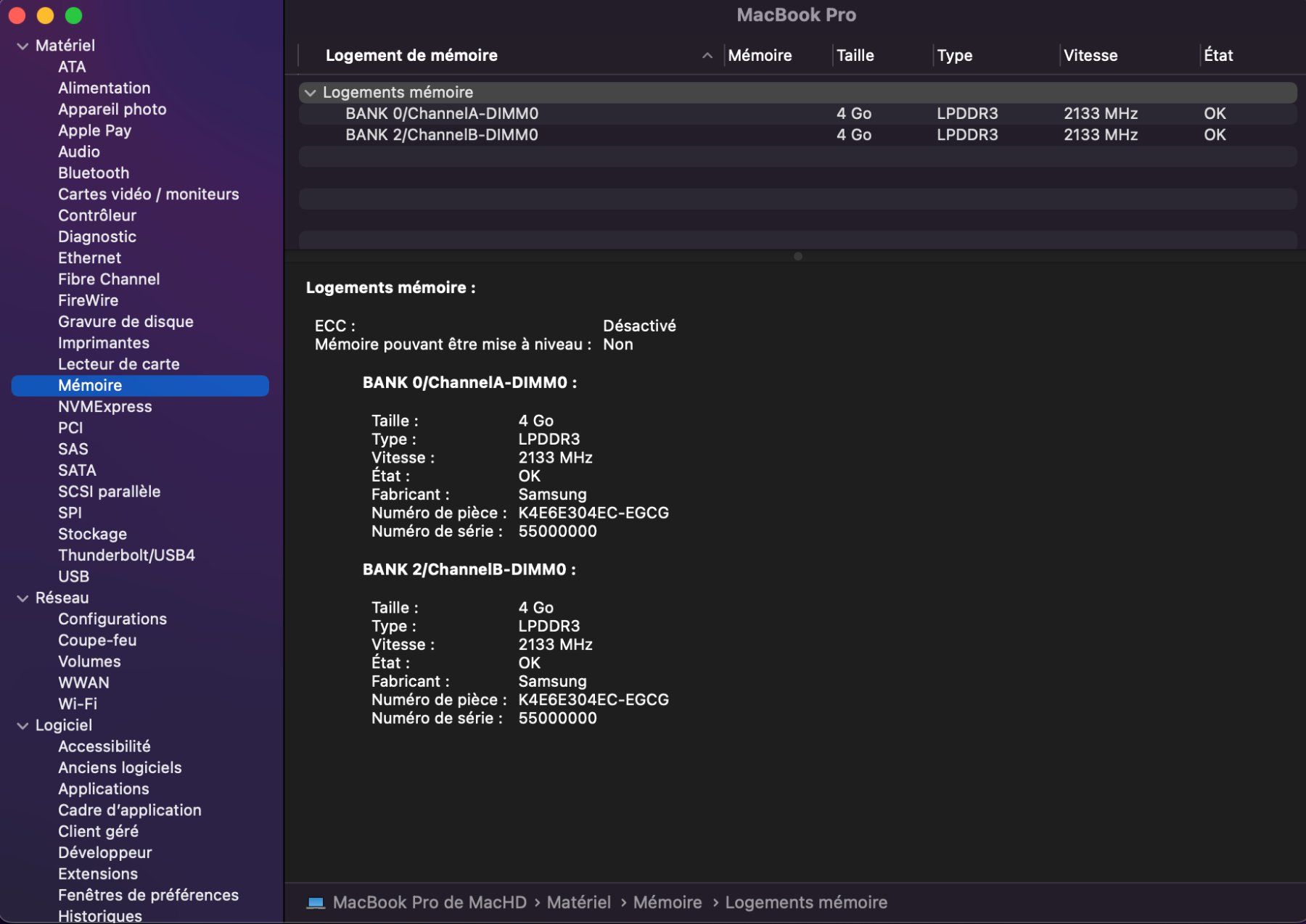Click the part number K4E6E304EC-EGCG under BANK 0
This screenshot has height=924, width=1306.
click(594, 513)
